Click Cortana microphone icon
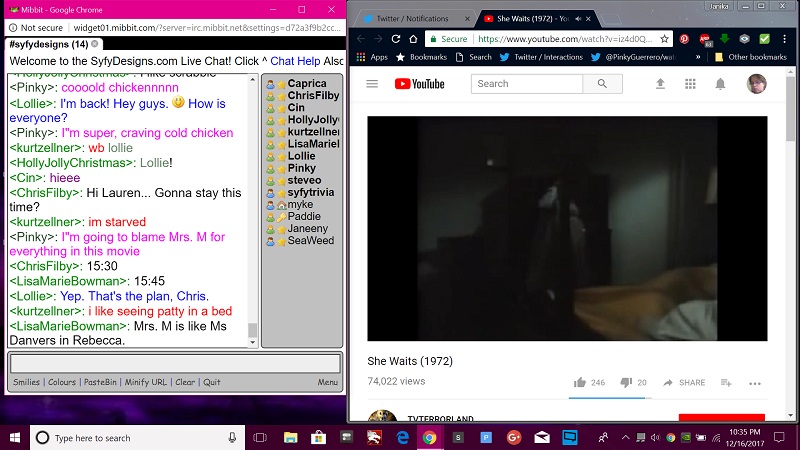The width and height of the screenshot is (800, 450). [232, 438]
